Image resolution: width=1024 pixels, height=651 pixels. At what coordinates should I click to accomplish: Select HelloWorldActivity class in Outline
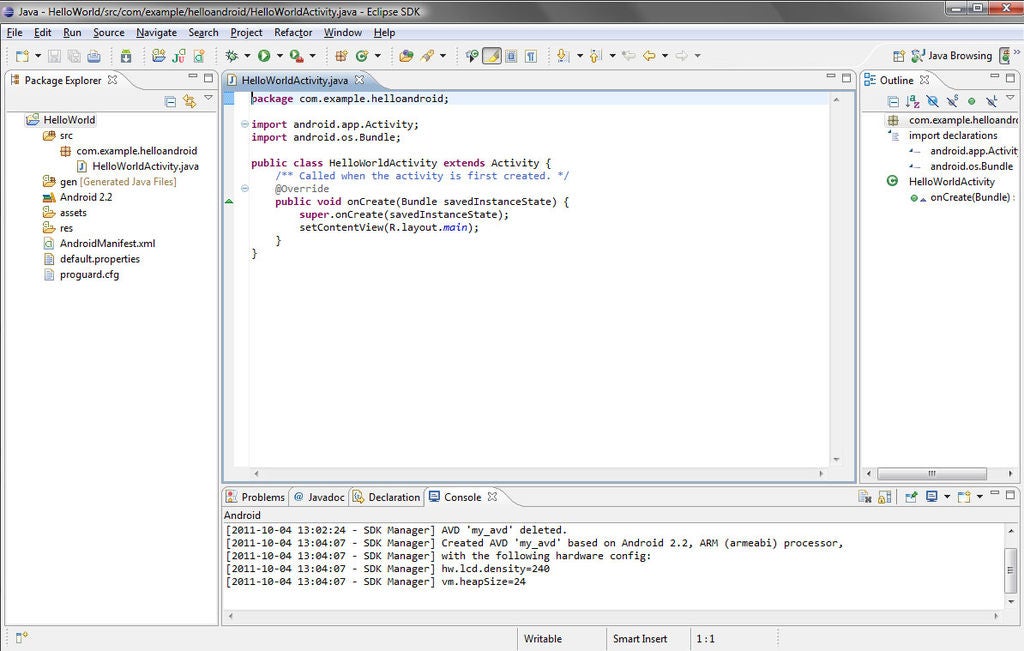pyautogui.click(x=951, y=182)
